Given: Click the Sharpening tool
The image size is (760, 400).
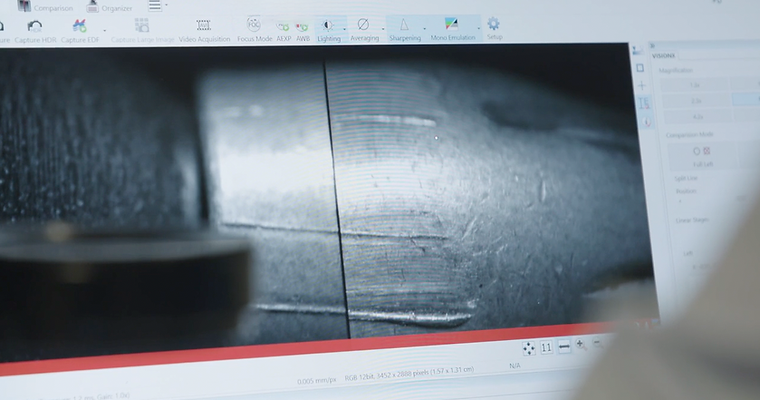Looking at the screenshot, I should (405, 30).
